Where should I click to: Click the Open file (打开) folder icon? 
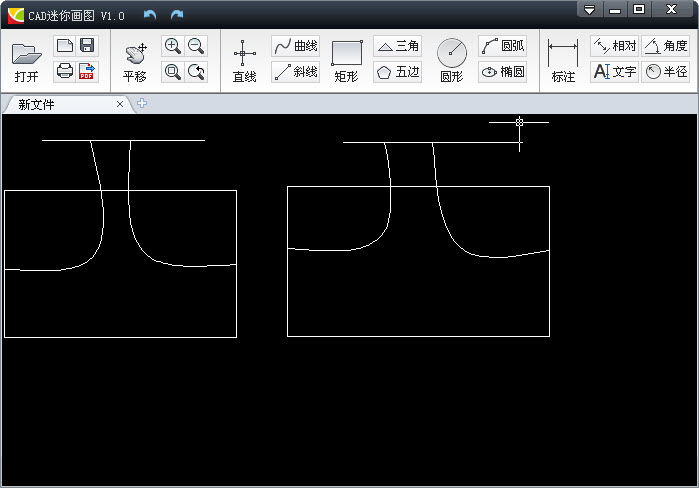[x=26, y=55]
